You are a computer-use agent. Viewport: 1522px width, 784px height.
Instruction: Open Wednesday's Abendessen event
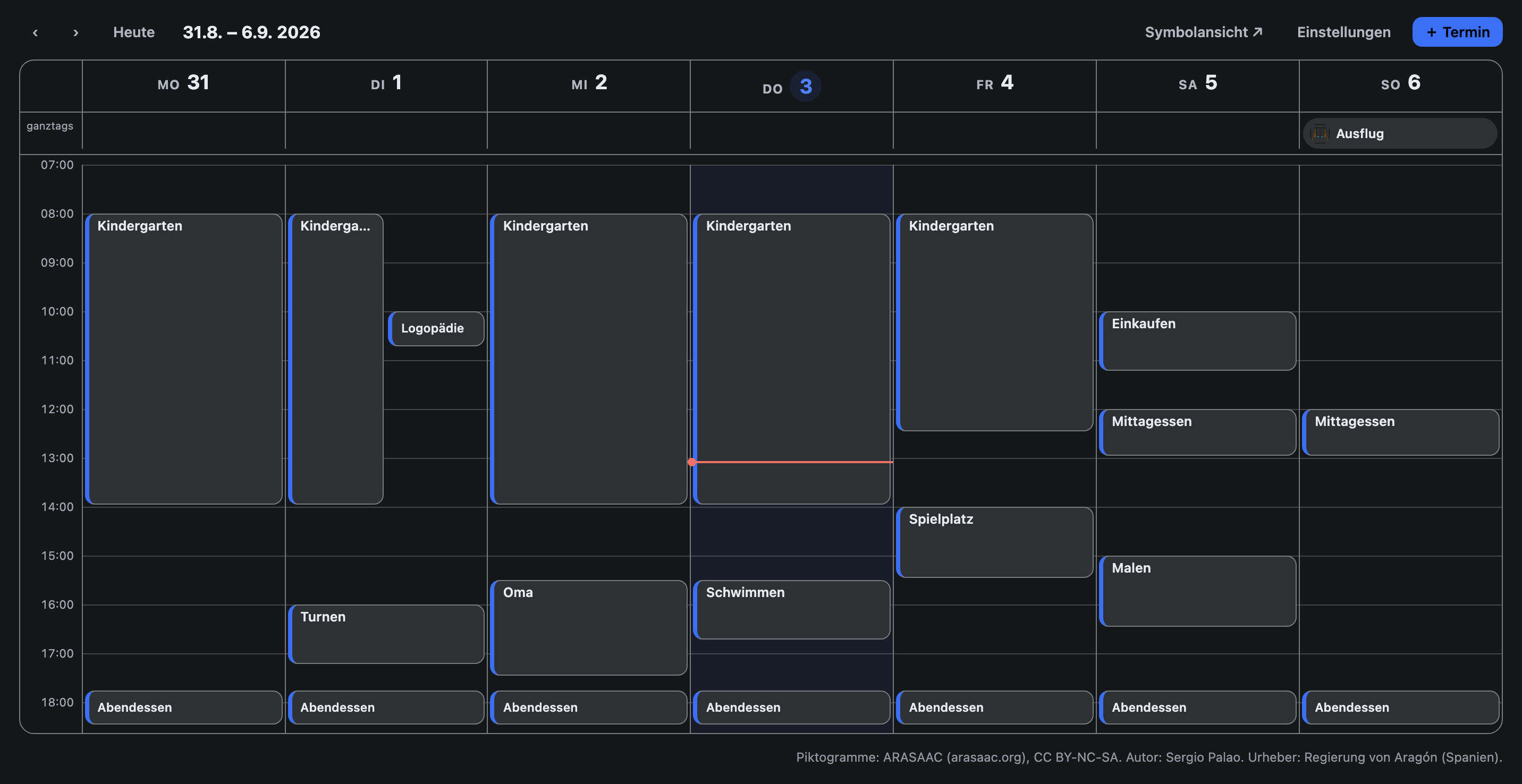588,708
